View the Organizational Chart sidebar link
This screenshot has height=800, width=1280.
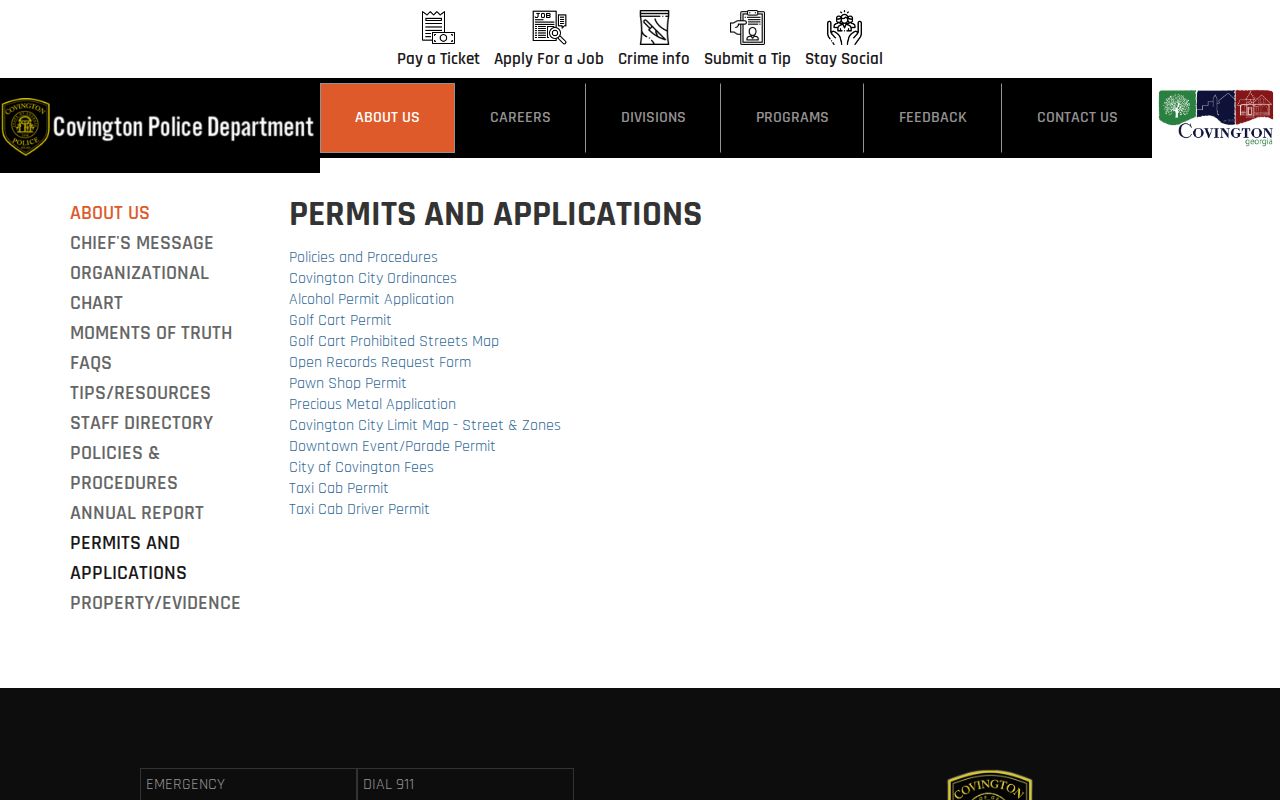139,288
